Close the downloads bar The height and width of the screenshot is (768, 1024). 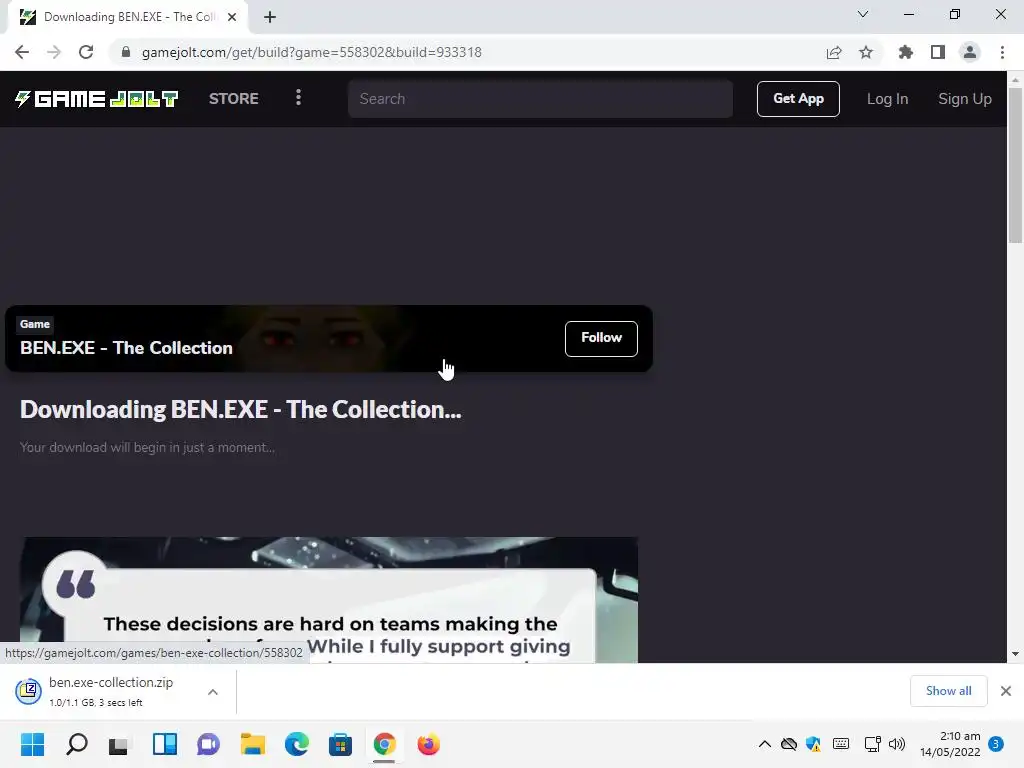pyautogui.click(x=1006, y=691)
